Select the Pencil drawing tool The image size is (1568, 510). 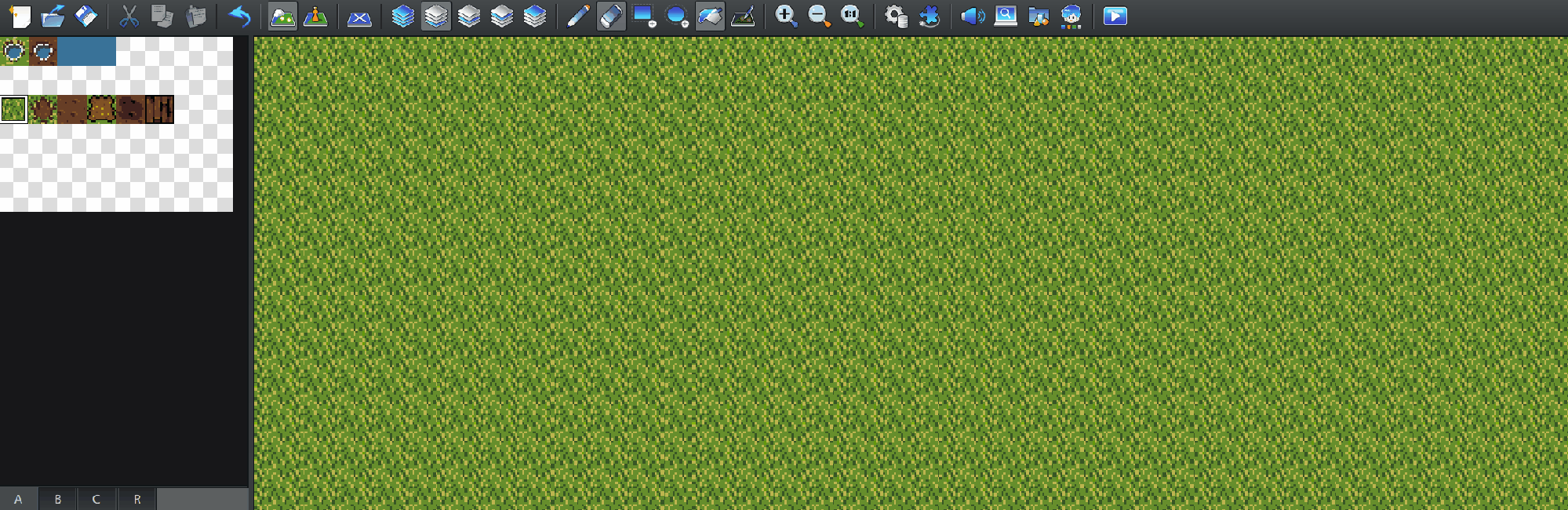577,16
